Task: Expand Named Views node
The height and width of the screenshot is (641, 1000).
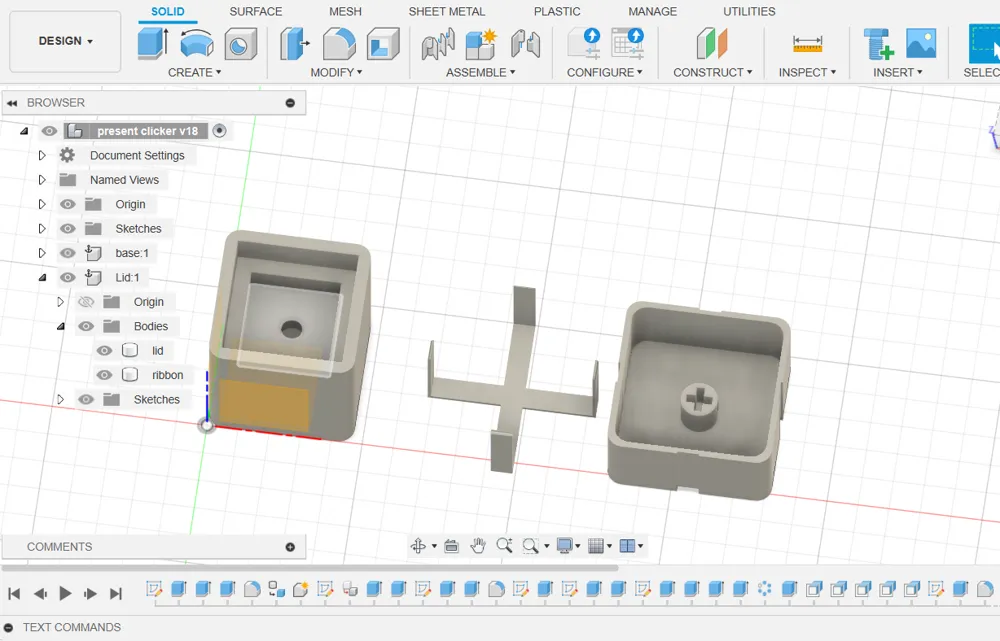Action: (x=42, y=180)
